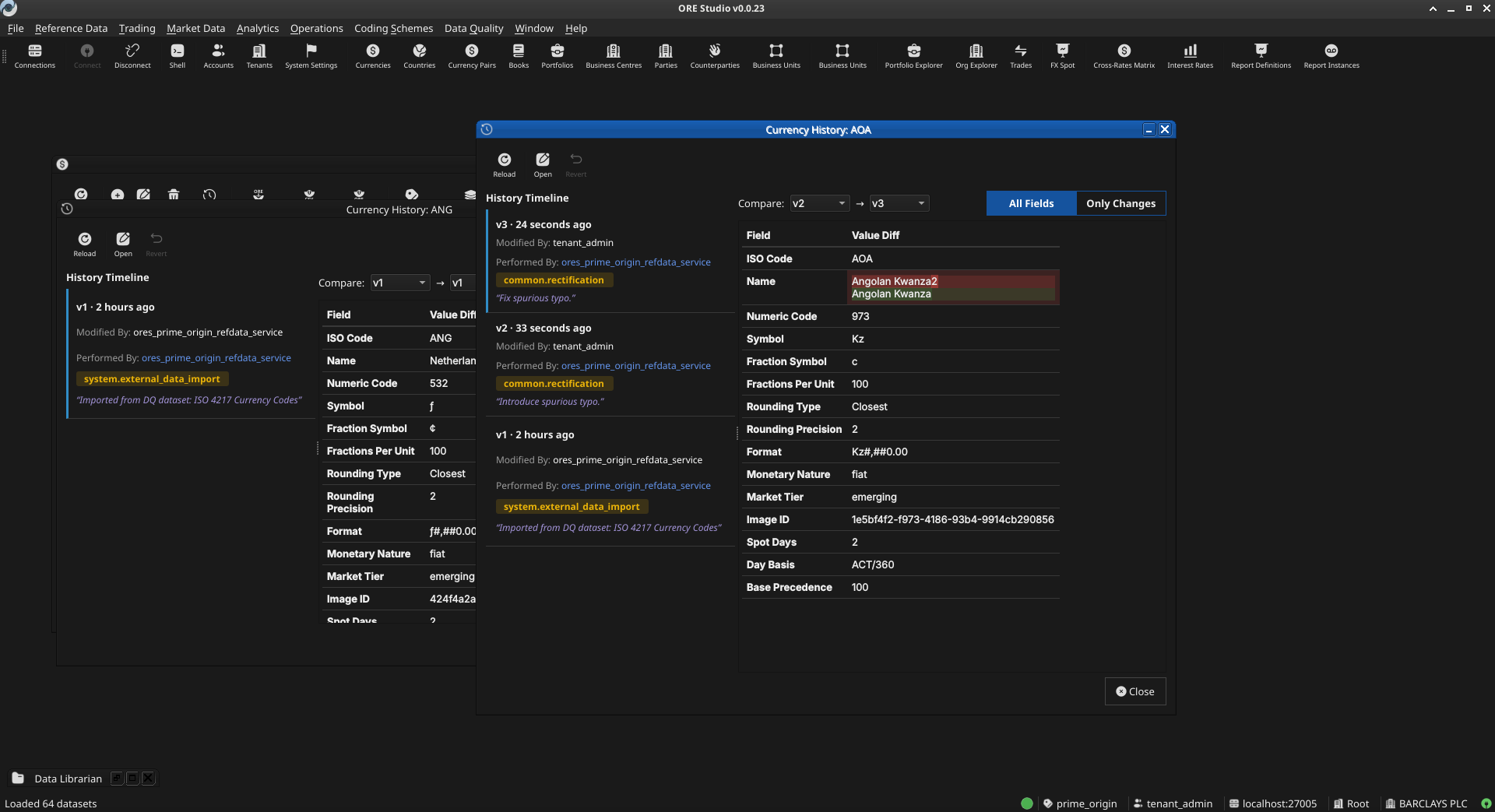The image size is (1495, 812).
Task: Open Portfolio Explorer from the toolbar
Action: [x=913, y=56]
